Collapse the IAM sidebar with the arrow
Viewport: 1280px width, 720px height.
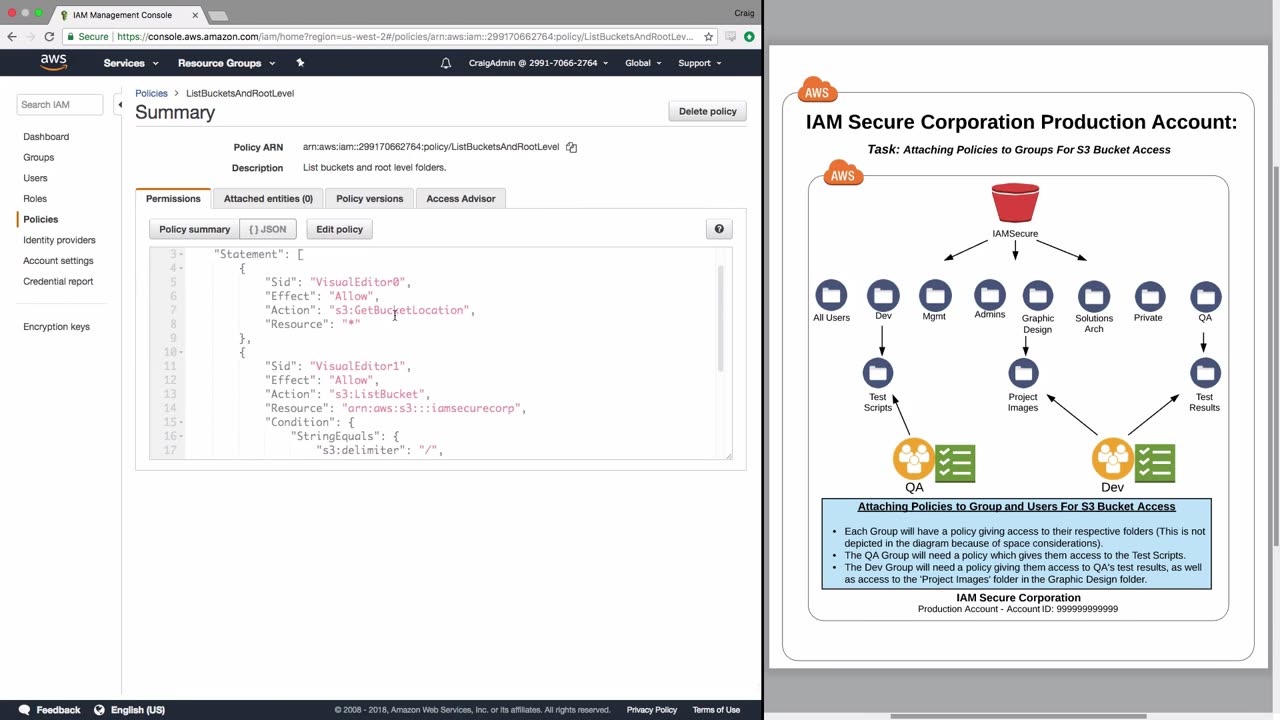tap(119, 105)
